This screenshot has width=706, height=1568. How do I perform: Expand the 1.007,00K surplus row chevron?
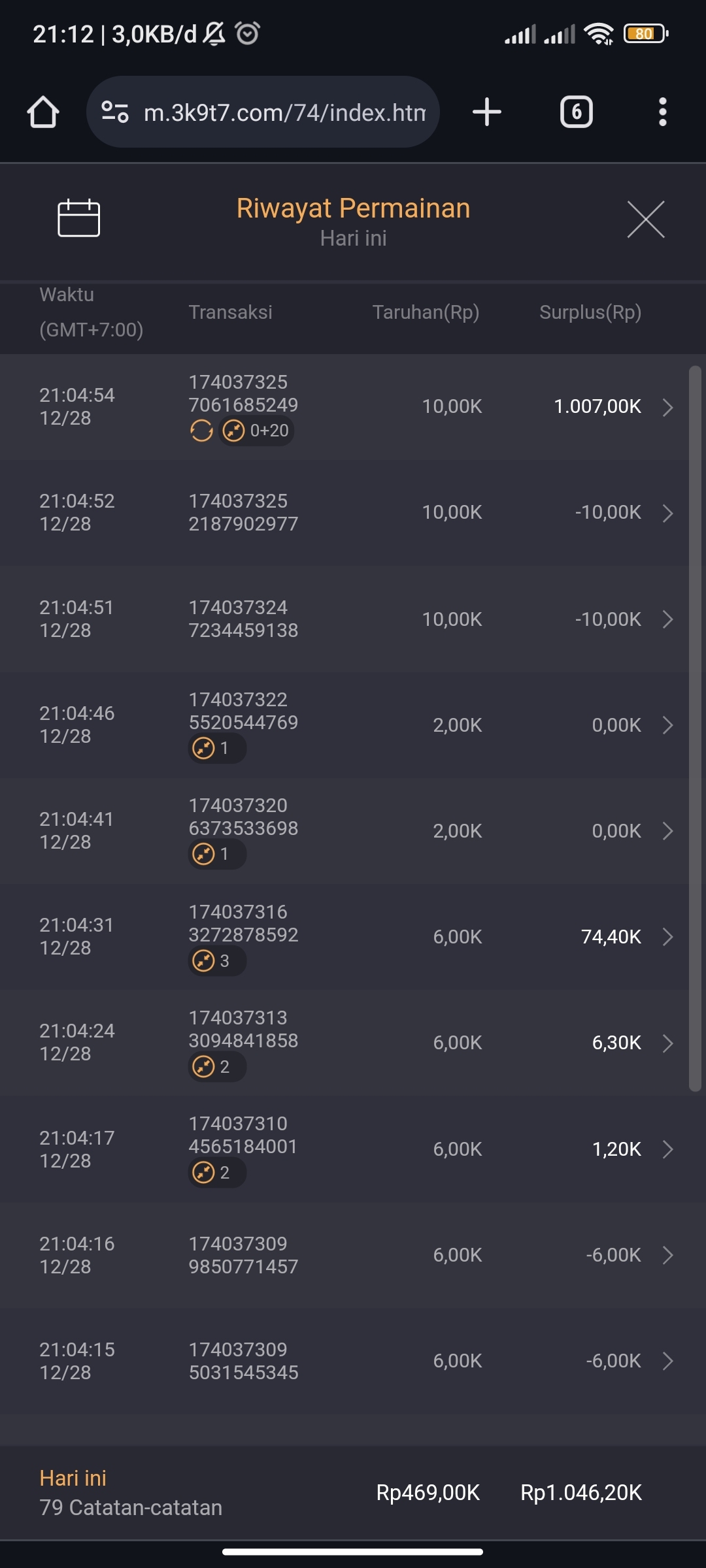coord(667,408)
